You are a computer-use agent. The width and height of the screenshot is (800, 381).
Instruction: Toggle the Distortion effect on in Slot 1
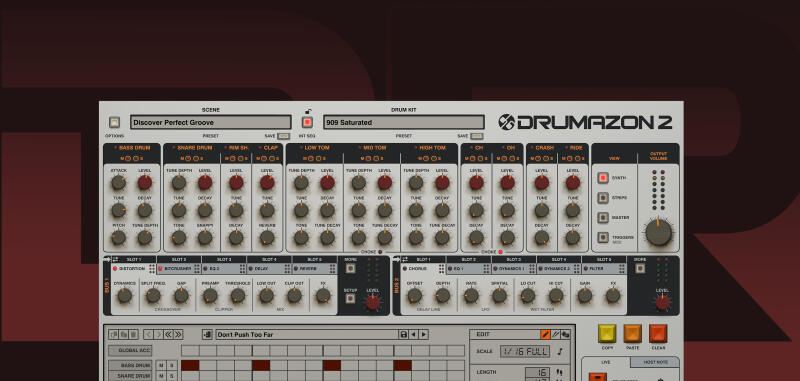115,268
